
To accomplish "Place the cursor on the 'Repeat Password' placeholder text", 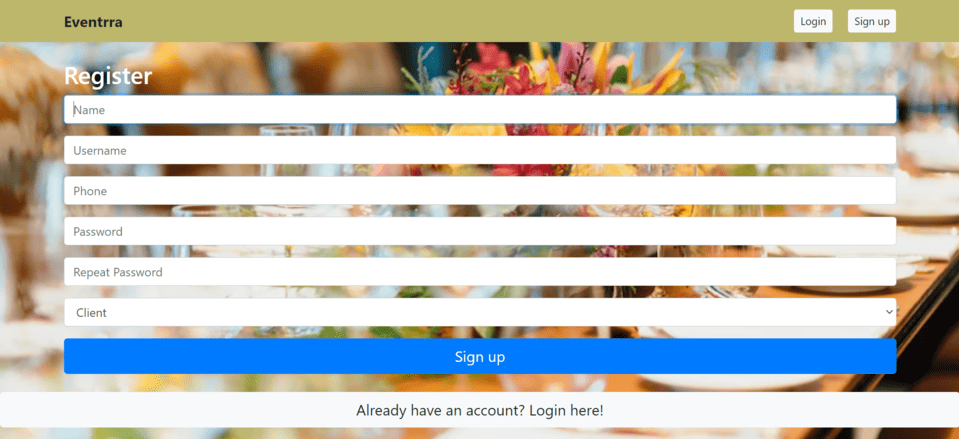I will pos(118,273).
